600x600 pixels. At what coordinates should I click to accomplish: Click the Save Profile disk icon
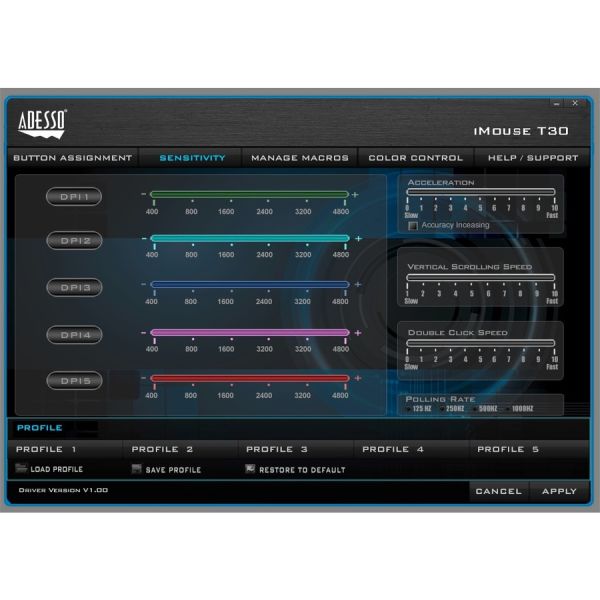(137, 468)
